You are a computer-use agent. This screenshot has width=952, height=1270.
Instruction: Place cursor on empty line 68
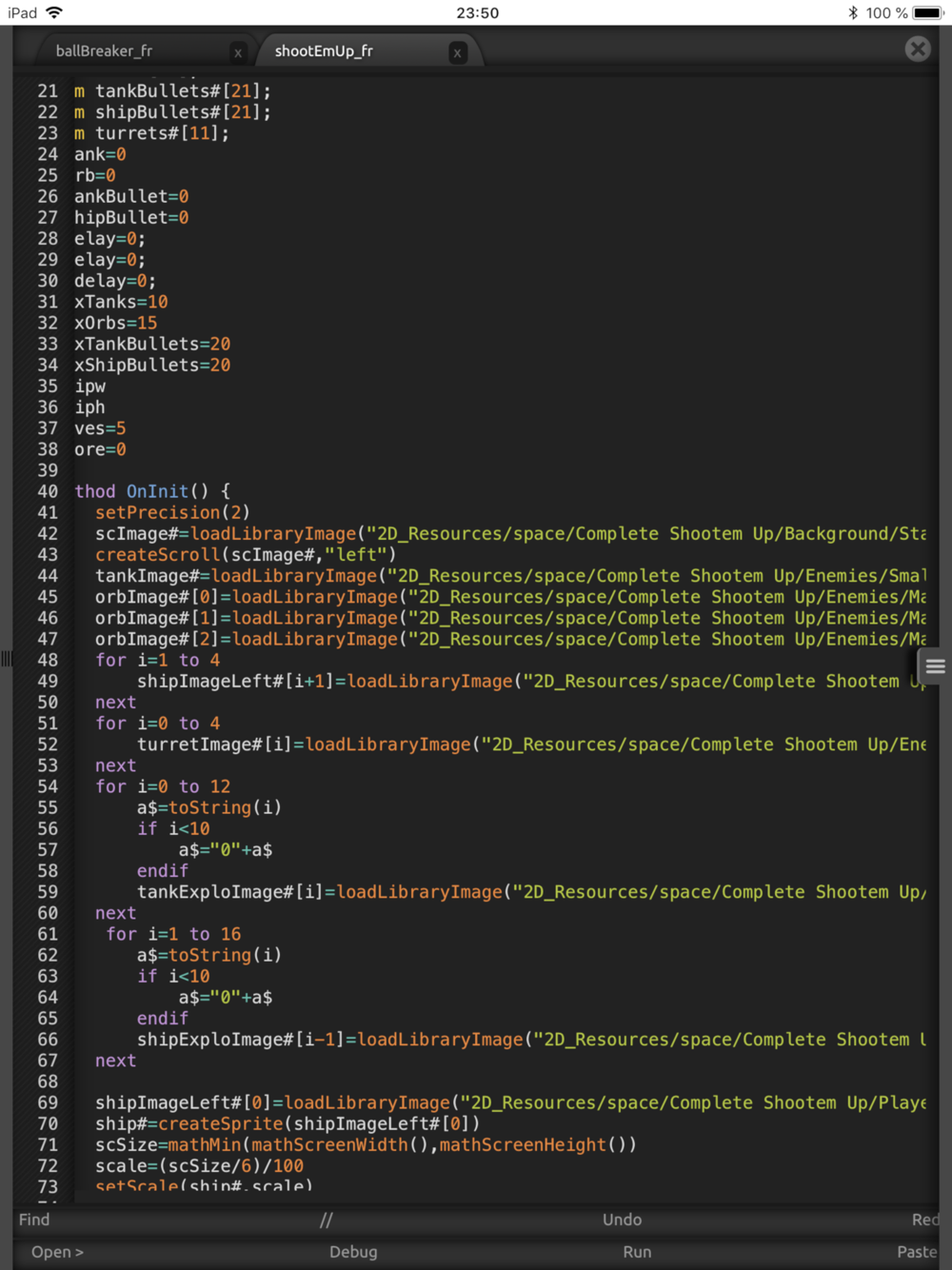[286, 1081]
